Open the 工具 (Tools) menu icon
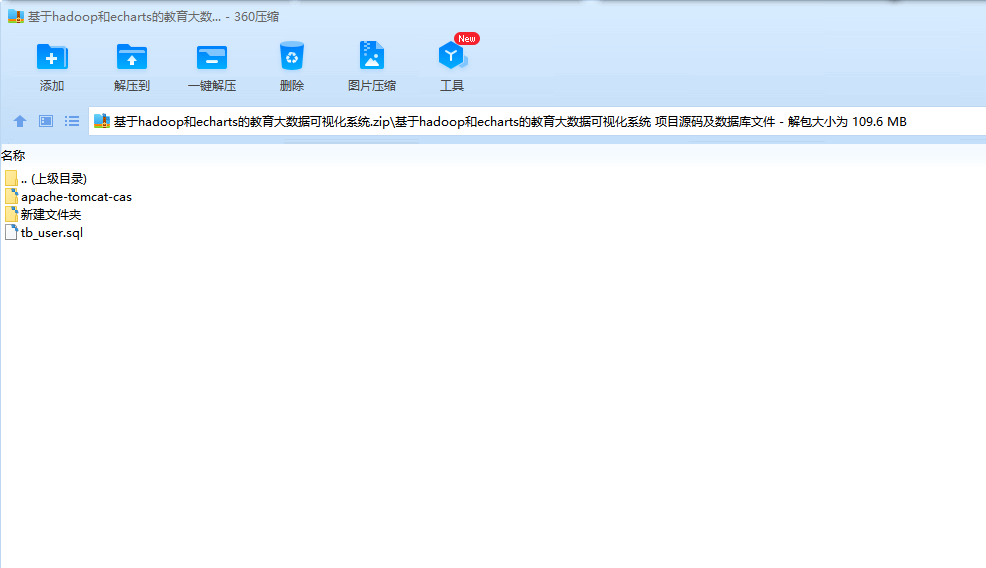This screenshot has width=986, height=568. pos(452,57)
